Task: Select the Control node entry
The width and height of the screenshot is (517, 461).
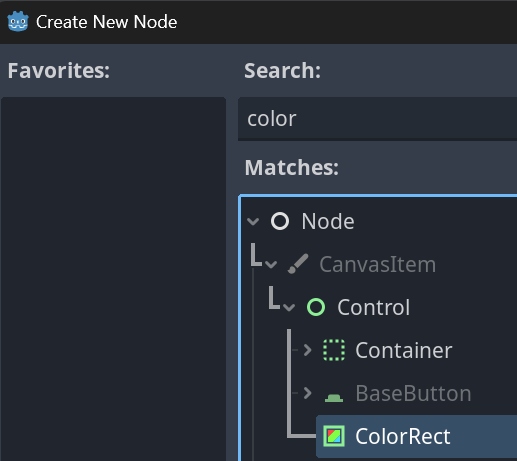Action: (373, 307)
